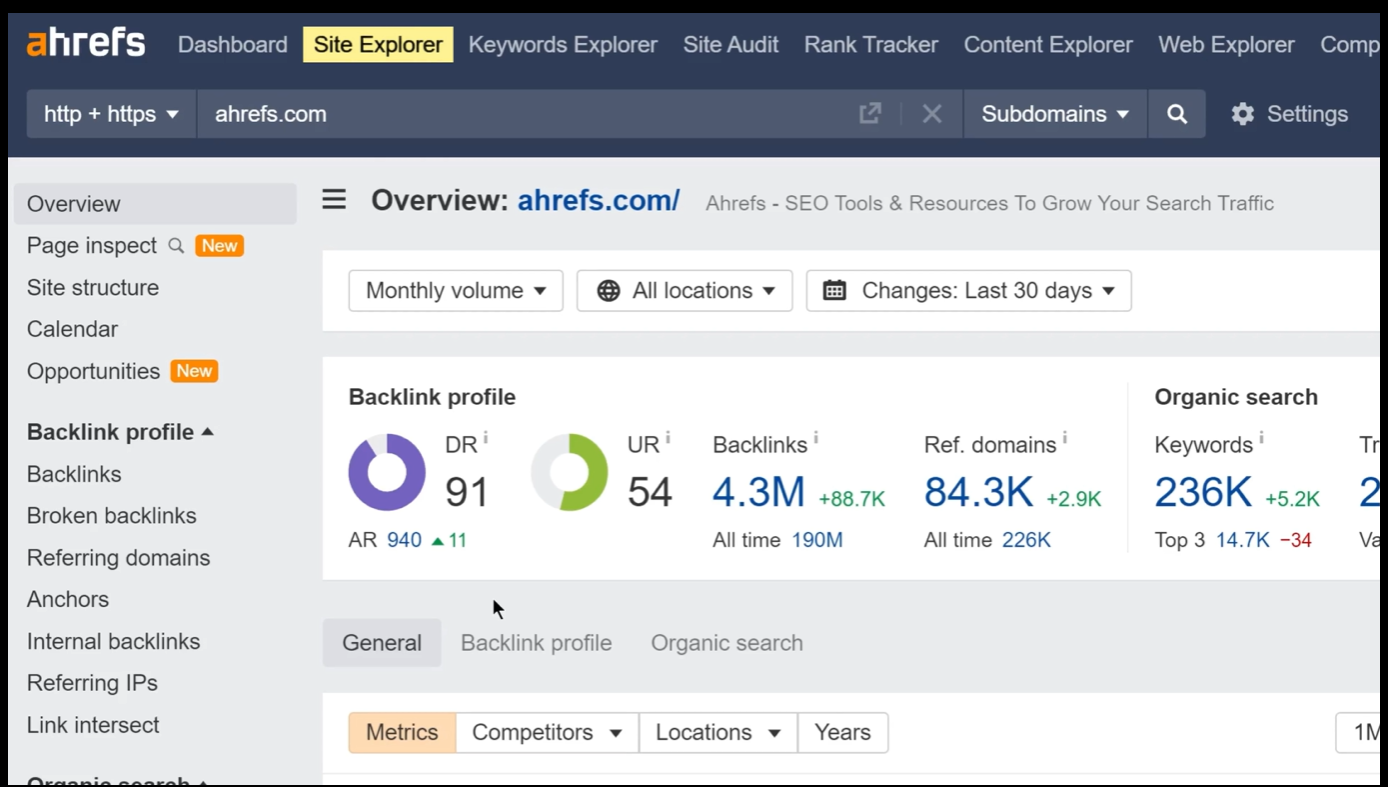The image size is (1388, 787).
Task: Click the +5.2K keywords change
Action: [1293, 499]
